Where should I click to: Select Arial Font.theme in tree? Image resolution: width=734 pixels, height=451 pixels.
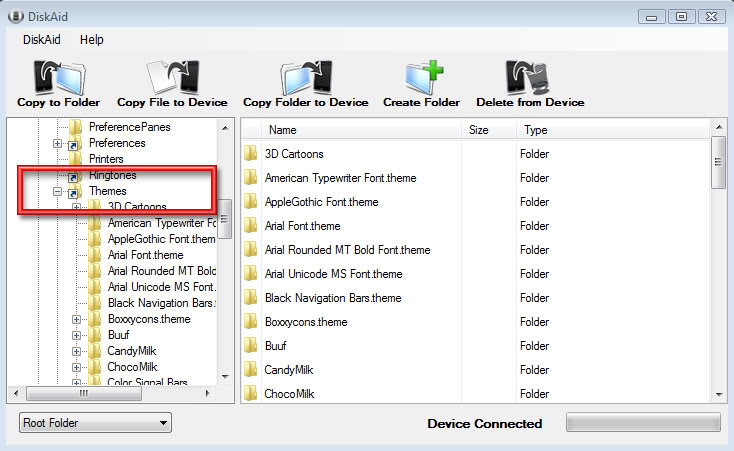(146, 255)
